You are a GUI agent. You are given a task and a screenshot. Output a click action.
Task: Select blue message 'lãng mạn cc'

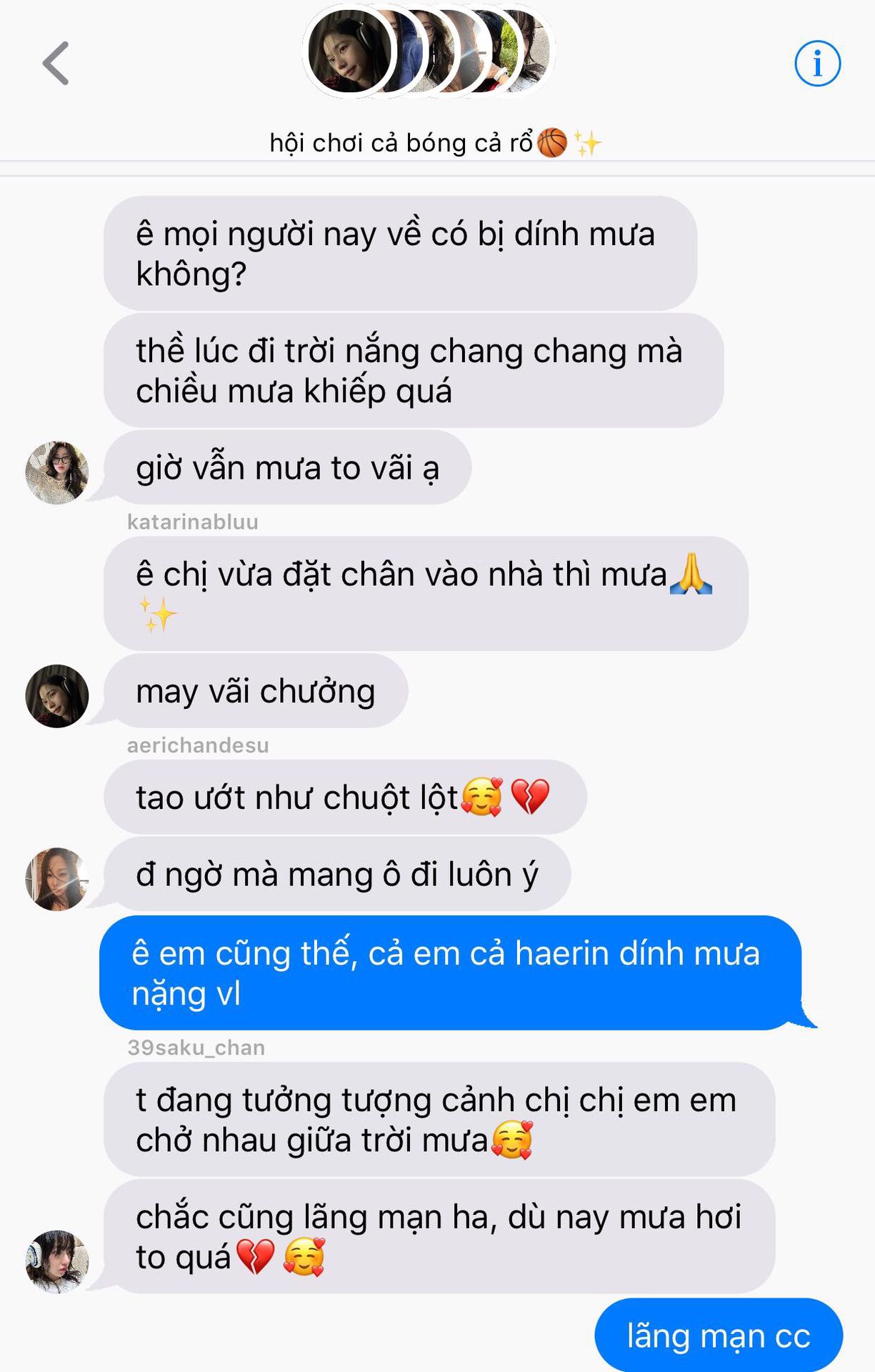point(719,1335)
